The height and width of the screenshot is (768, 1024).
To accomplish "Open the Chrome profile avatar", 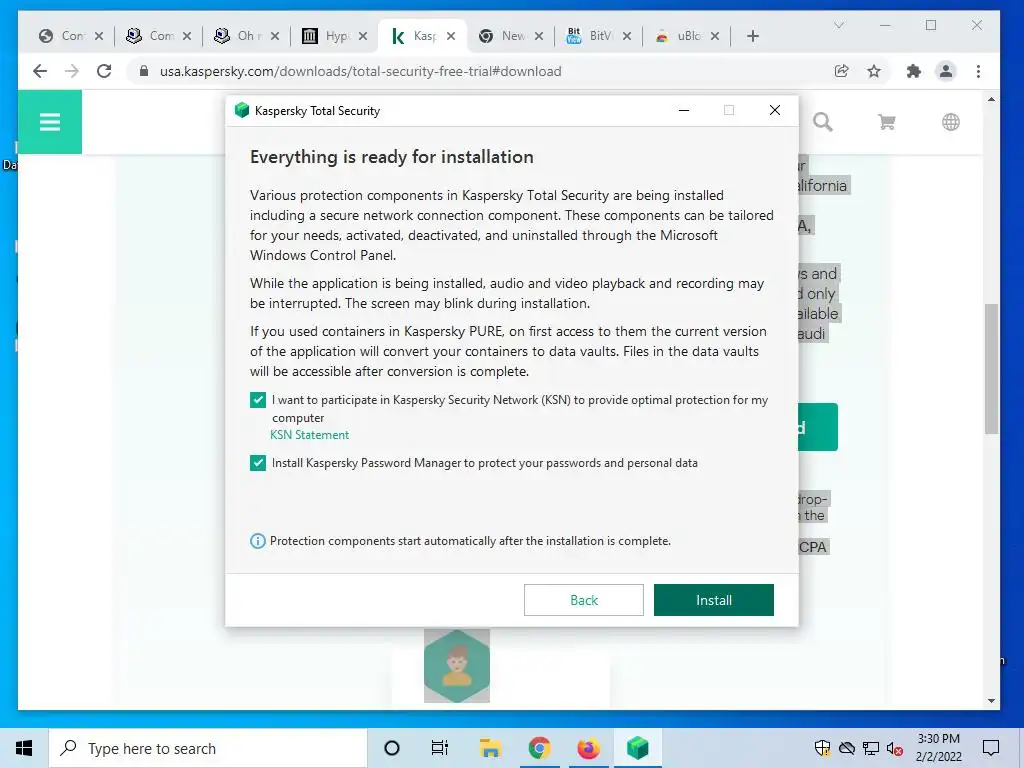I will pos(945,71).
